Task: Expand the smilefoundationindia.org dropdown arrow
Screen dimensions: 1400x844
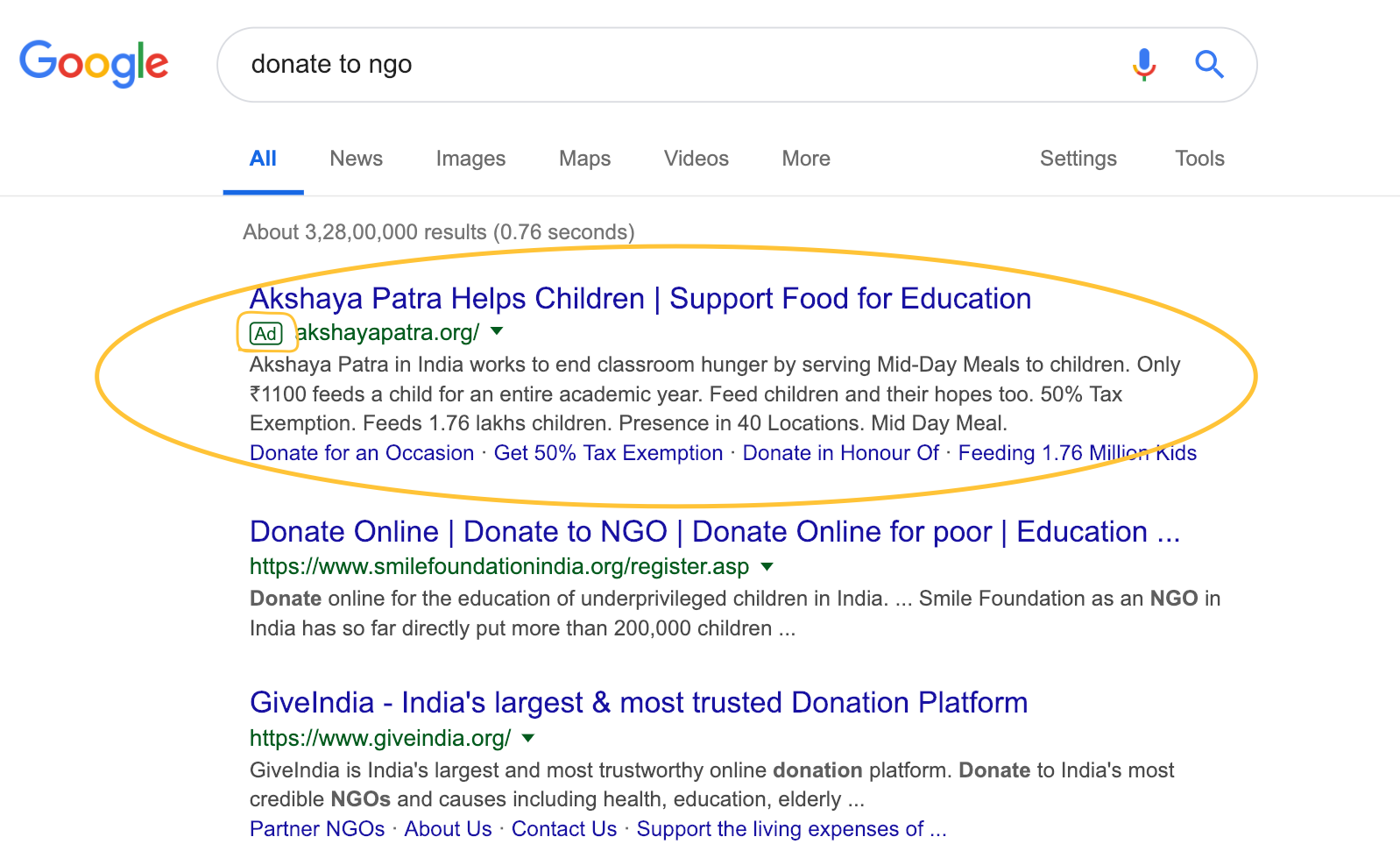Action: 767,566
